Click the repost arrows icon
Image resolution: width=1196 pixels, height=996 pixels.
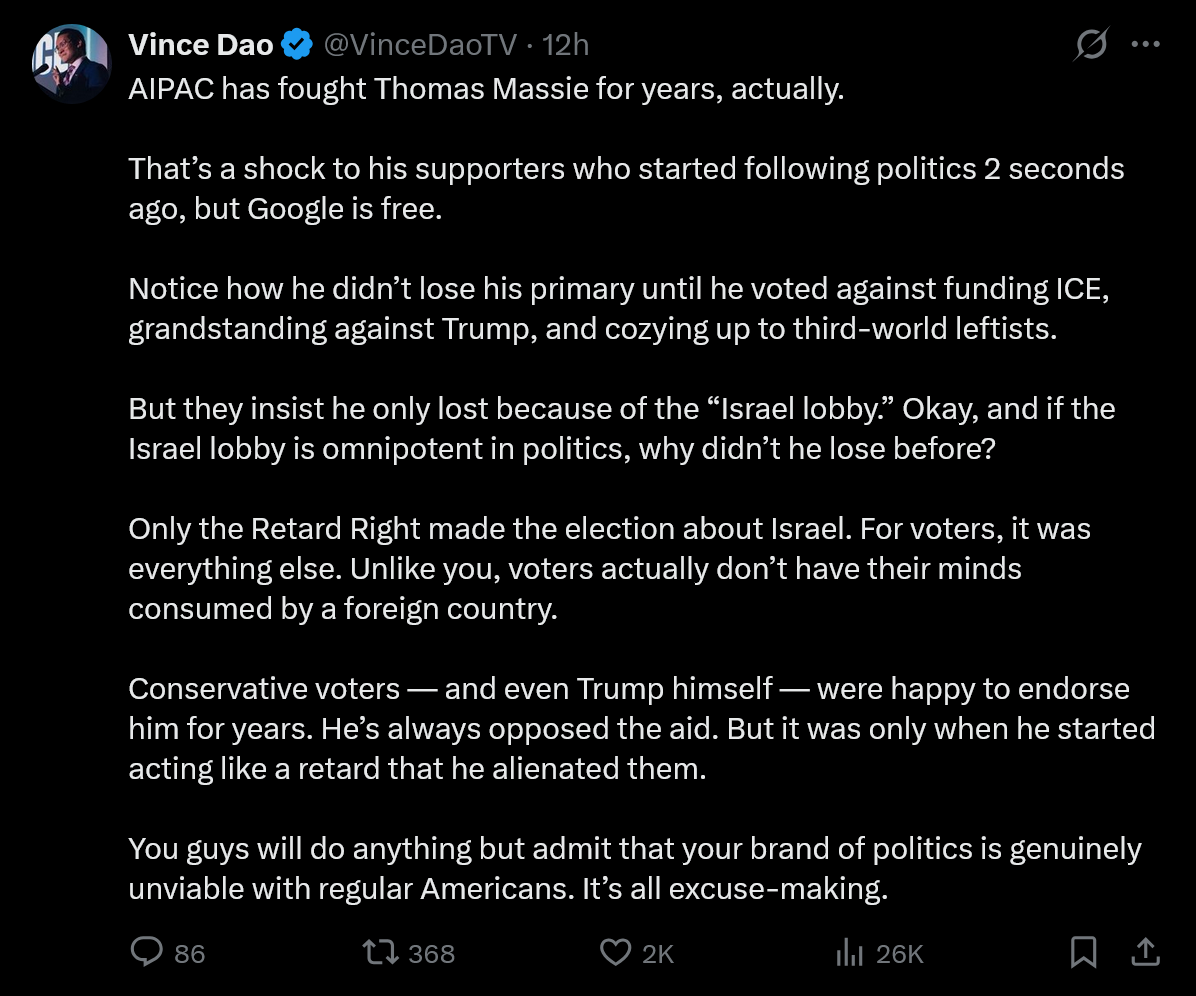coord(380,953)
